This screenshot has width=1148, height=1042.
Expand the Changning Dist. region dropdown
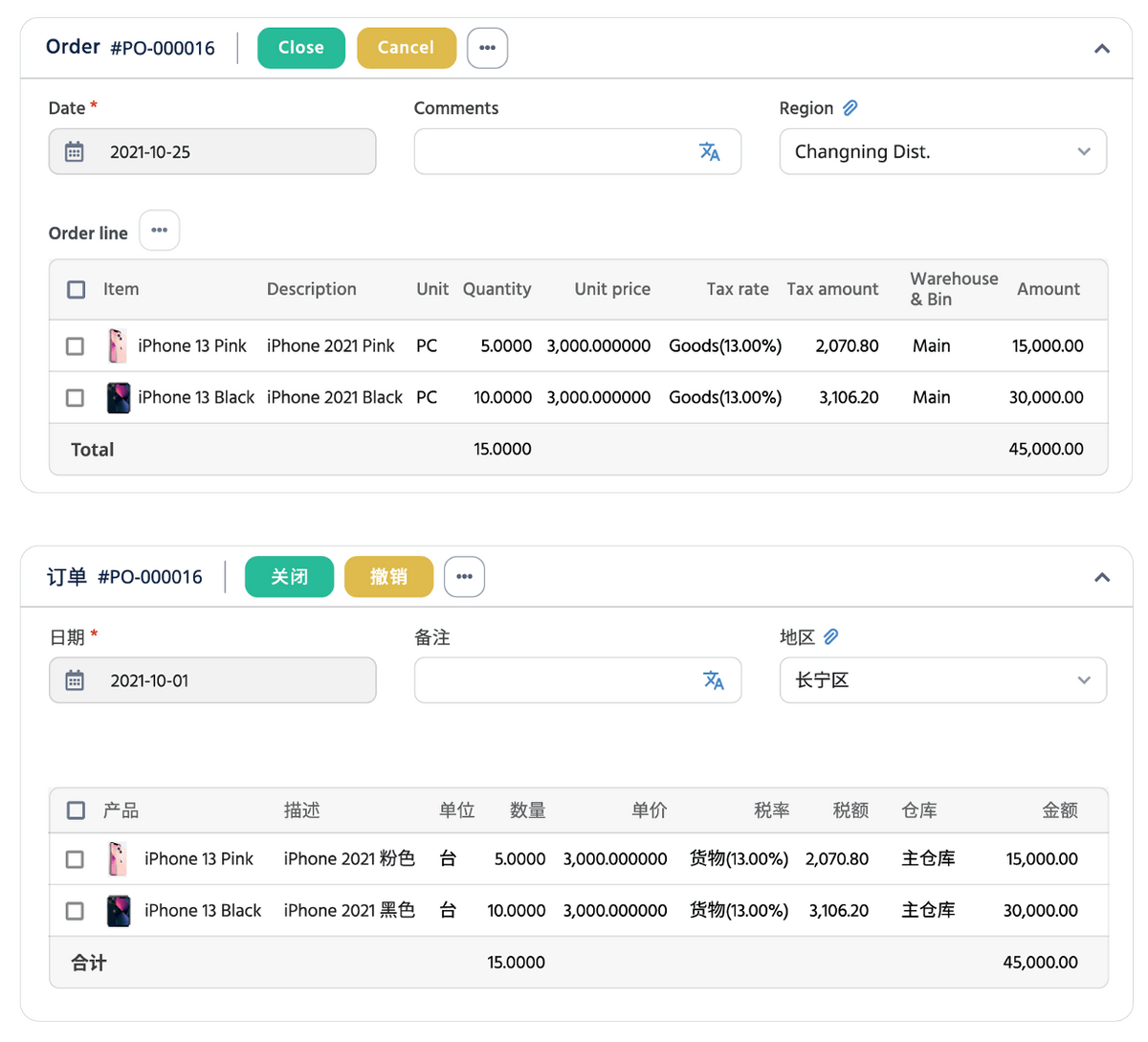coord(1083,152)
